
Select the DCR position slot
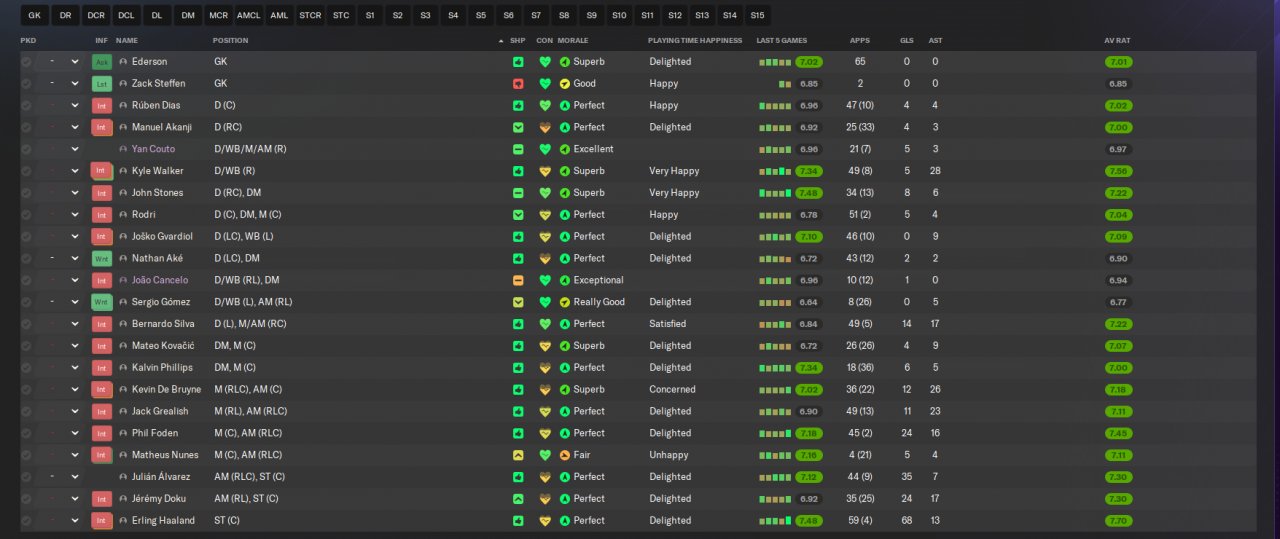(96, 15)
